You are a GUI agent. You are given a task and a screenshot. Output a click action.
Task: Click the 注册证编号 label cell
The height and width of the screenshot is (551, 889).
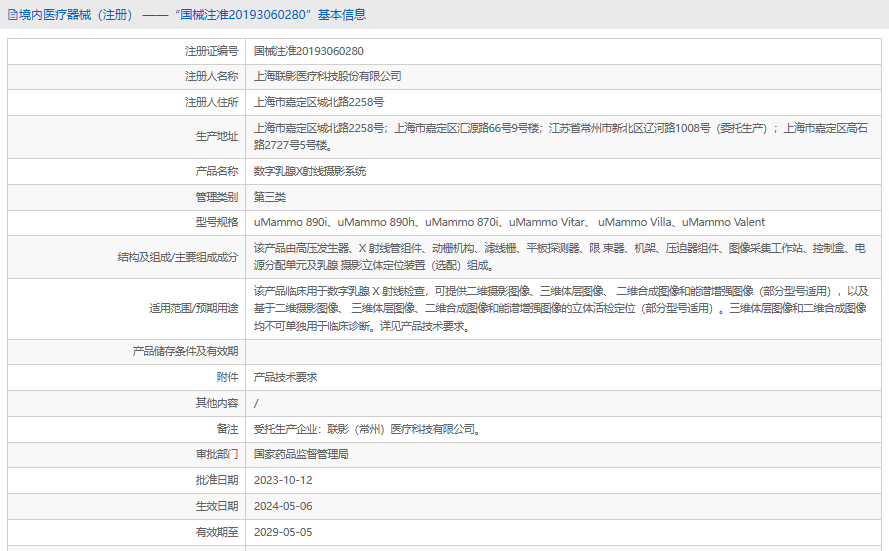tap(211, 51)
